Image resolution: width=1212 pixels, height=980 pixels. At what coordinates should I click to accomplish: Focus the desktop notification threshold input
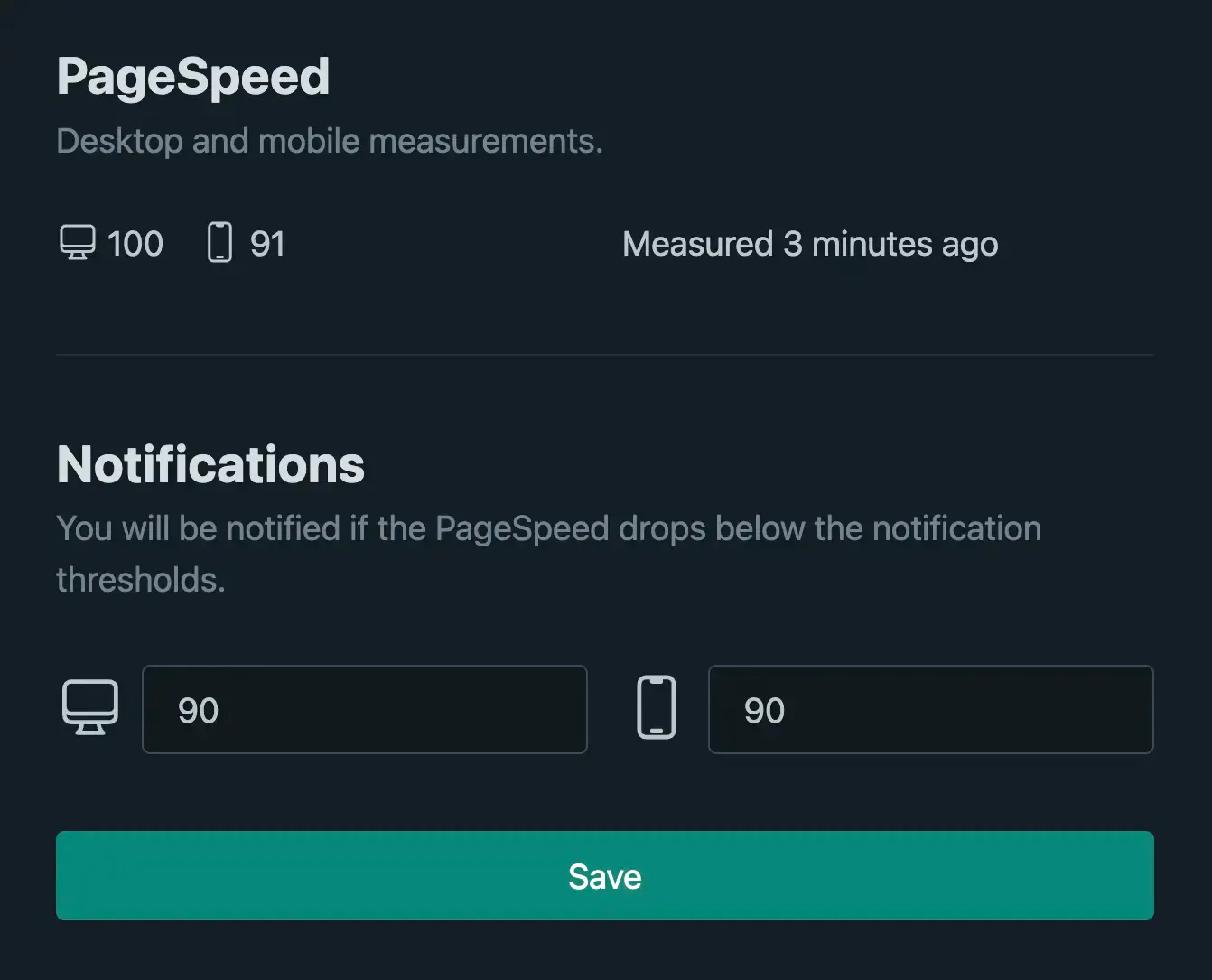[x=365, y=710]
